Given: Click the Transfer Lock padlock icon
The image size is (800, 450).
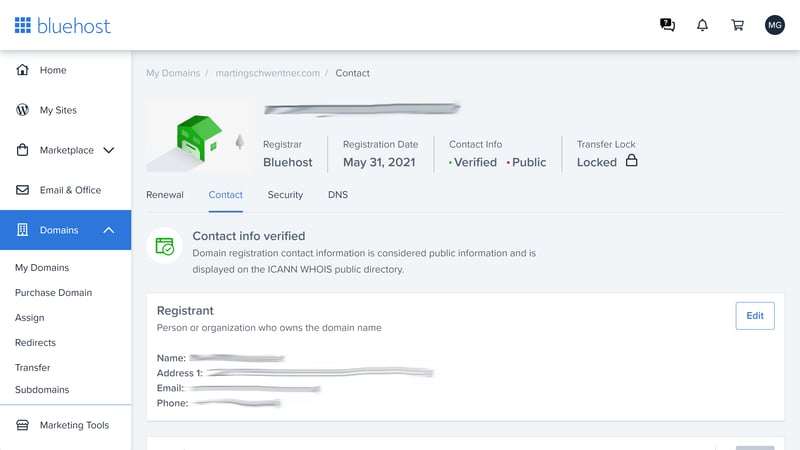Looking at the screenshot, I should pos(632,160).
